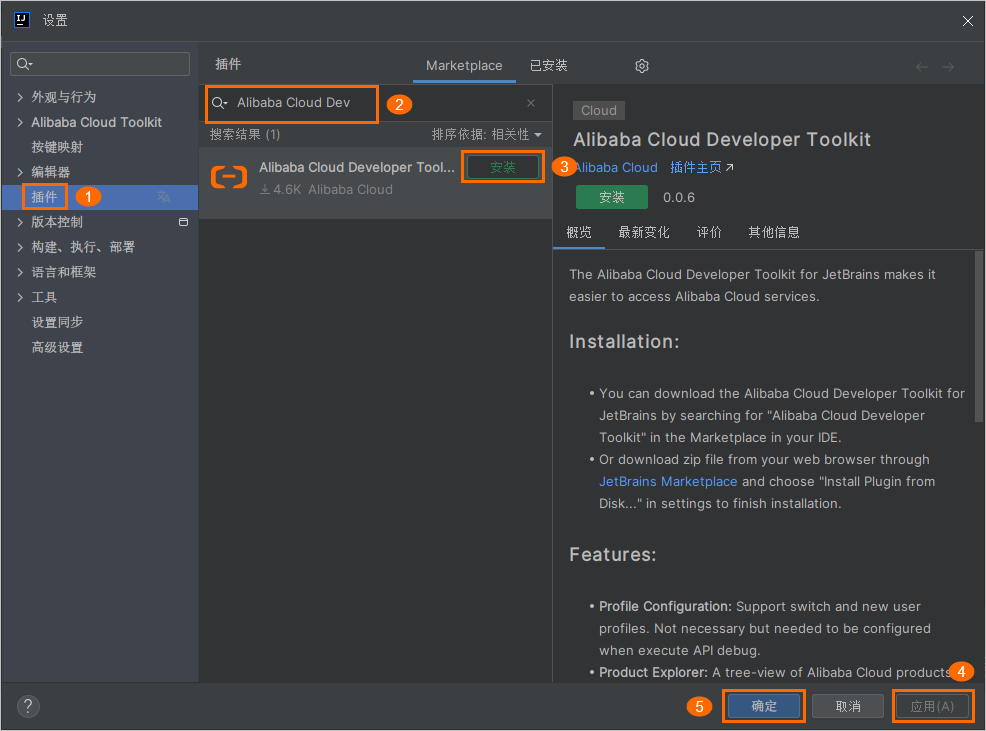Expand the 外观与行为 tree node
The image size is (986, 731).
pyautogui.click(x=20, y=97)
